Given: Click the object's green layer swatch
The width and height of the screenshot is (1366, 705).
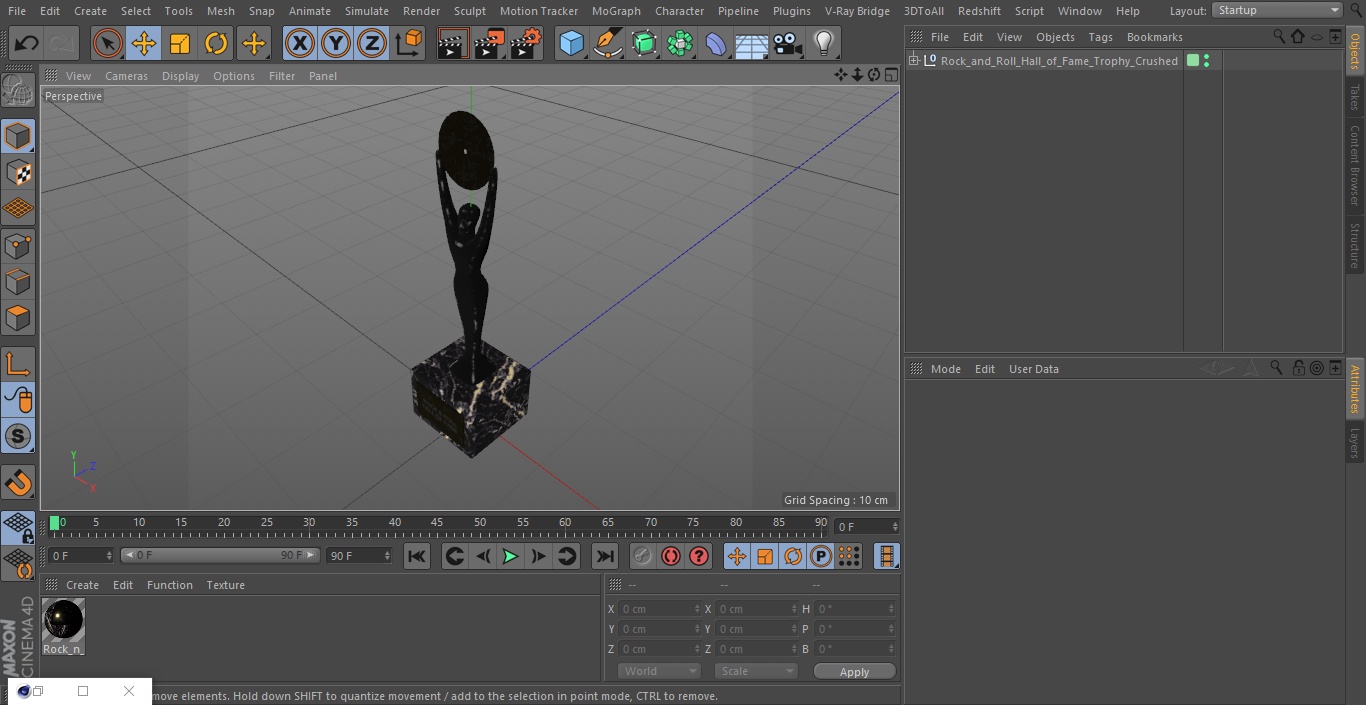Looking at the screenshot, I should (1192, 61).
